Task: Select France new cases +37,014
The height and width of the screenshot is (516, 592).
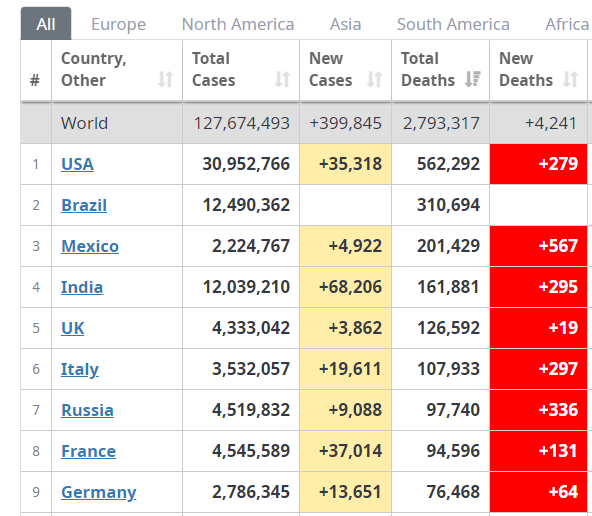Action: (350, 451)
